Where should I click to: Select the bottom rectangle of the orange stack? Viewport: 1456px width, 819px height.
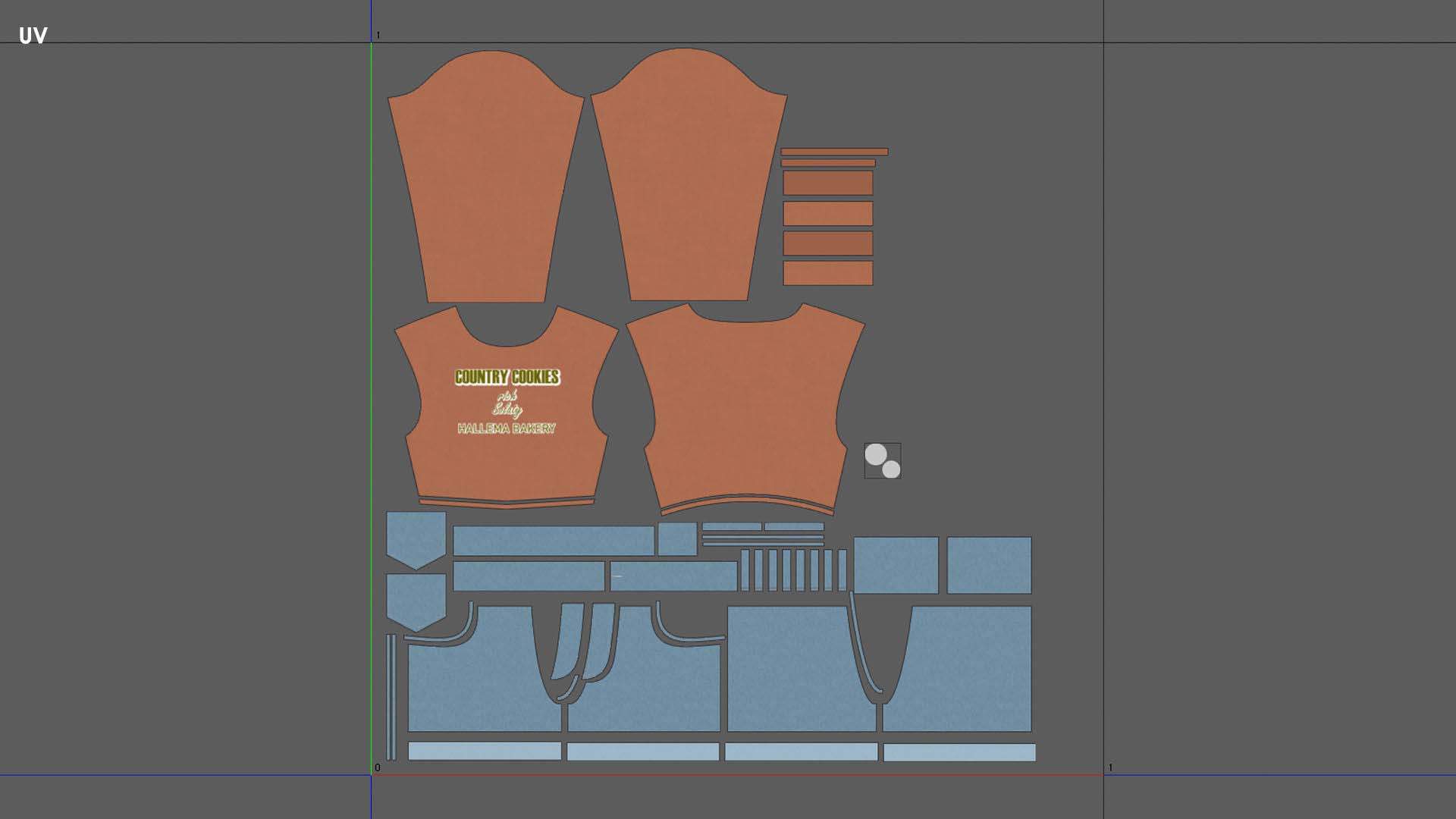827,273
